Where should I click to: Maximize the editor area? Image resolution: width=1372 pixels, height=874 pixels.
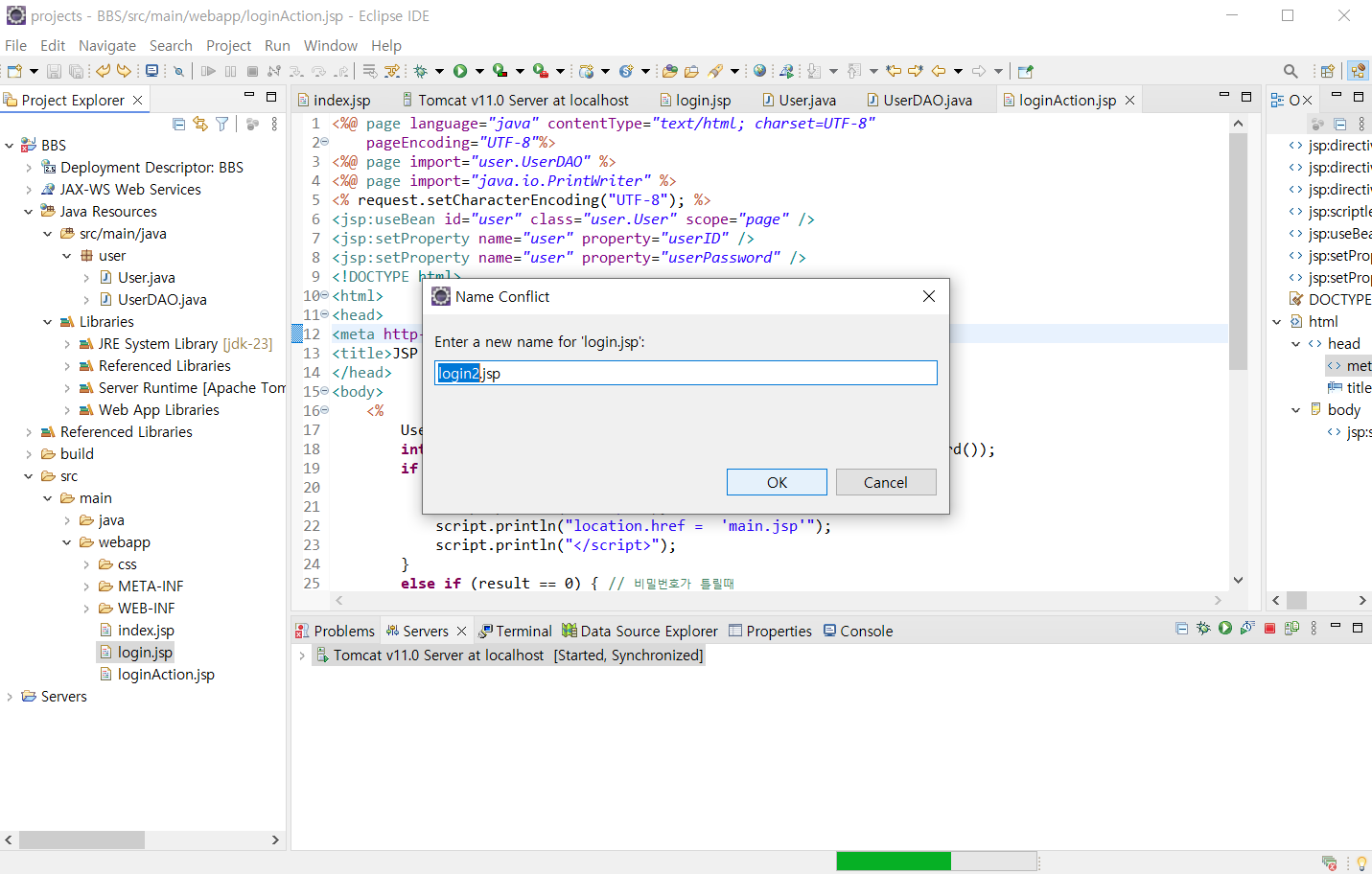coord(1246,97)
